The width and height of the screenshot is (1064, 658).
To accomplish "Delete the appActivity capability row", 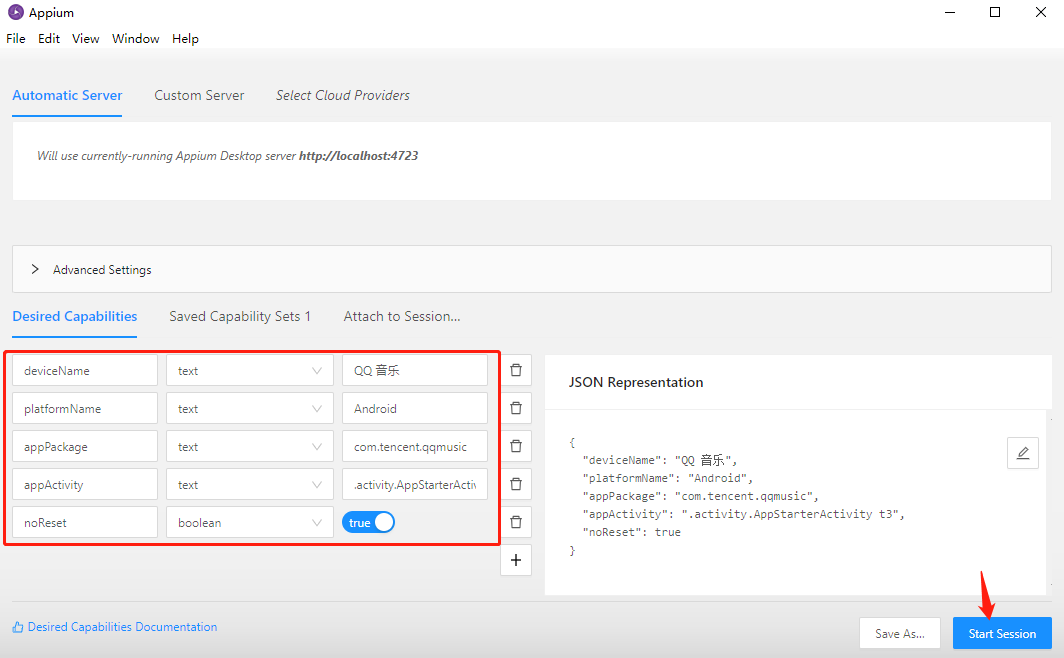I will tap(516, 484).
